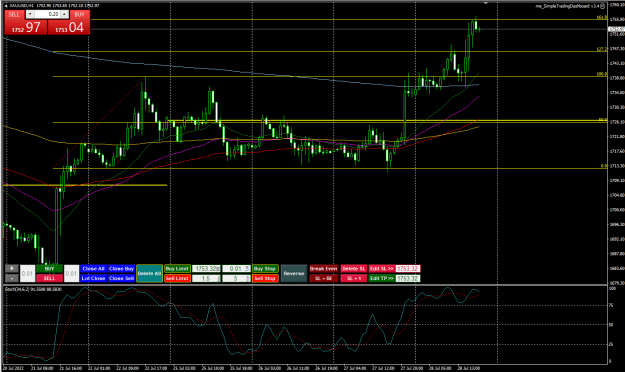
Task: Click the 1.5 value input field
Action: (x=206, y=278)
